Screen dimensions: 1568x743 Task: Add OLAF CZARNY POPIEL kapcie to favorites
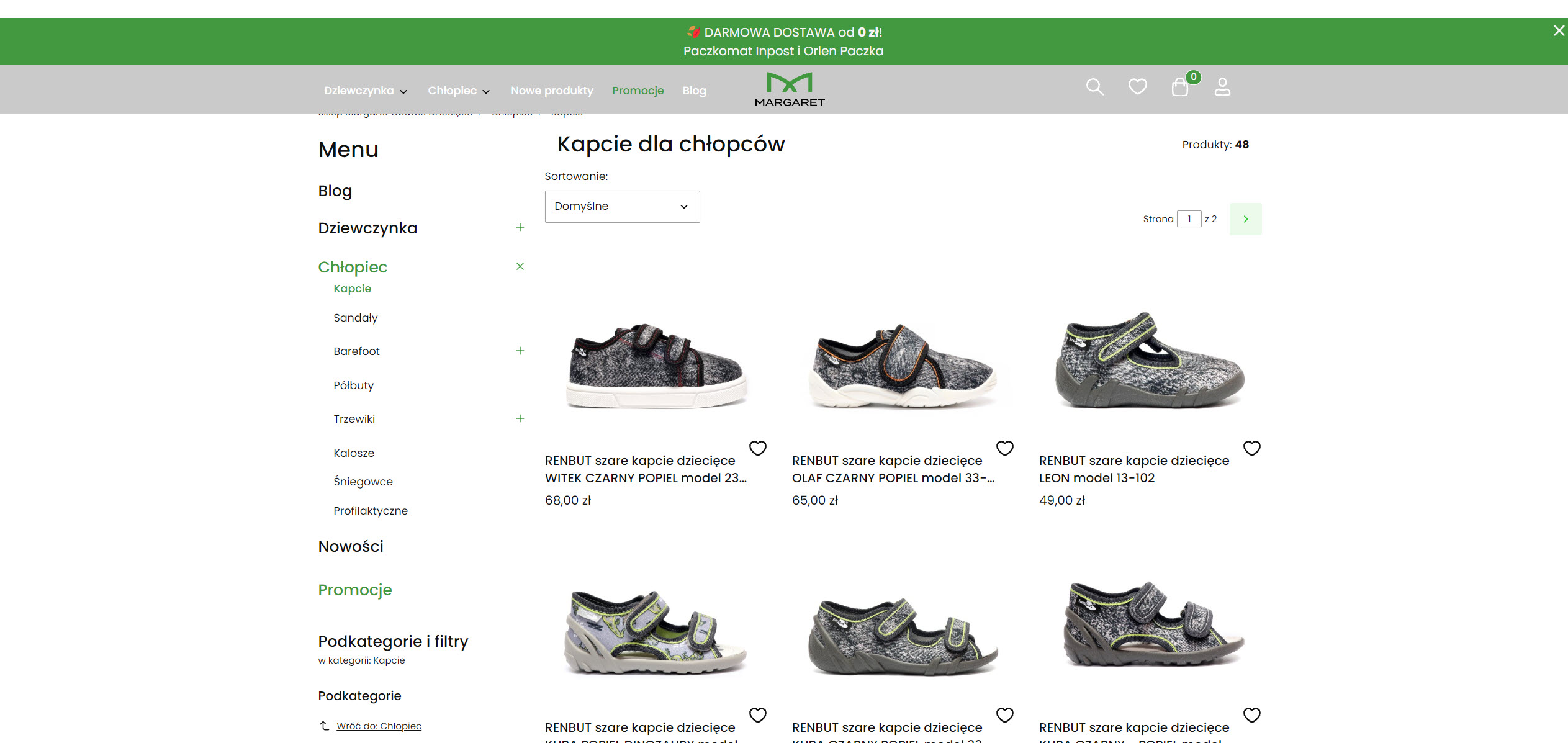pyautogui.click(x=1004, y=448)
